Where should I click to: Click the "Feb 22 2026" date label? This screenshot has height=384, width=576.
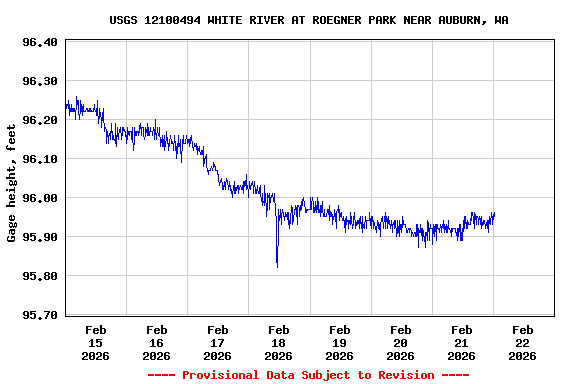click(x=522, y=343)
